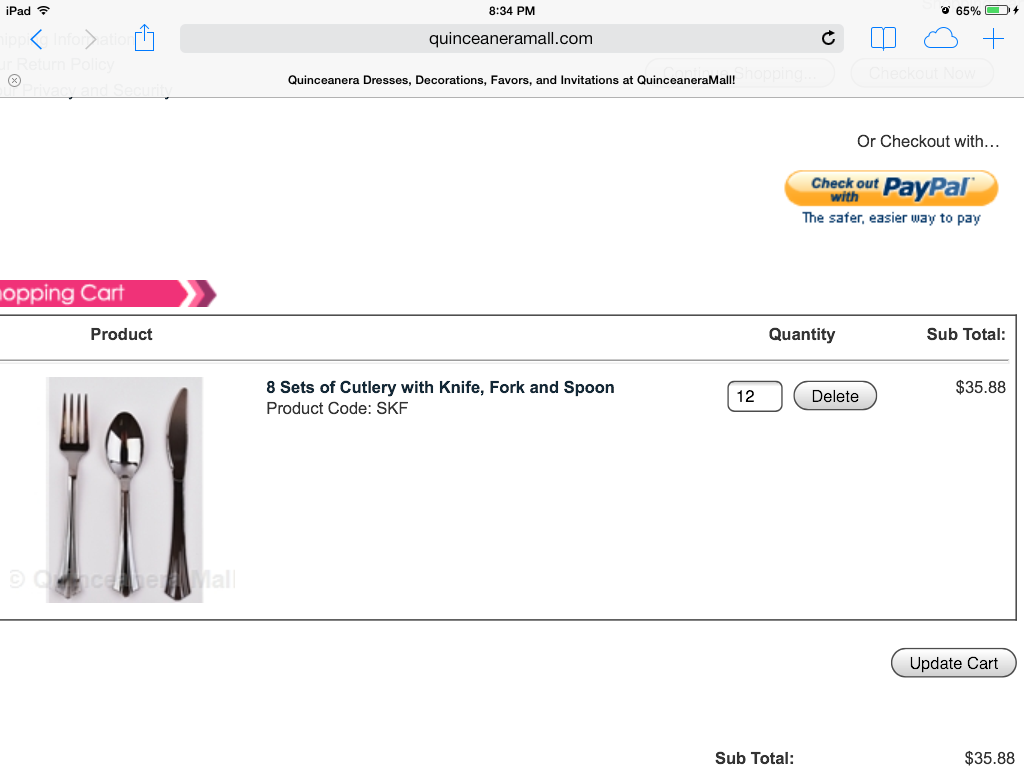Check out with PayPal button
The width and height of the screenshot is (1024, 768).
pyautogui.click(x=891, y=189)
